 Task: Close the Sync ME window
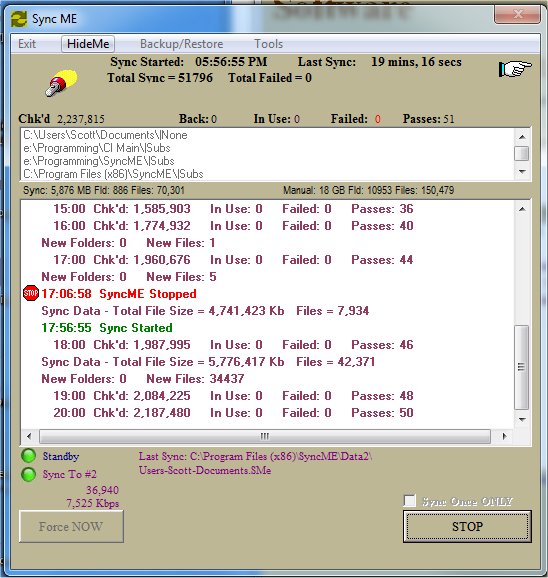tap(518, 14)
